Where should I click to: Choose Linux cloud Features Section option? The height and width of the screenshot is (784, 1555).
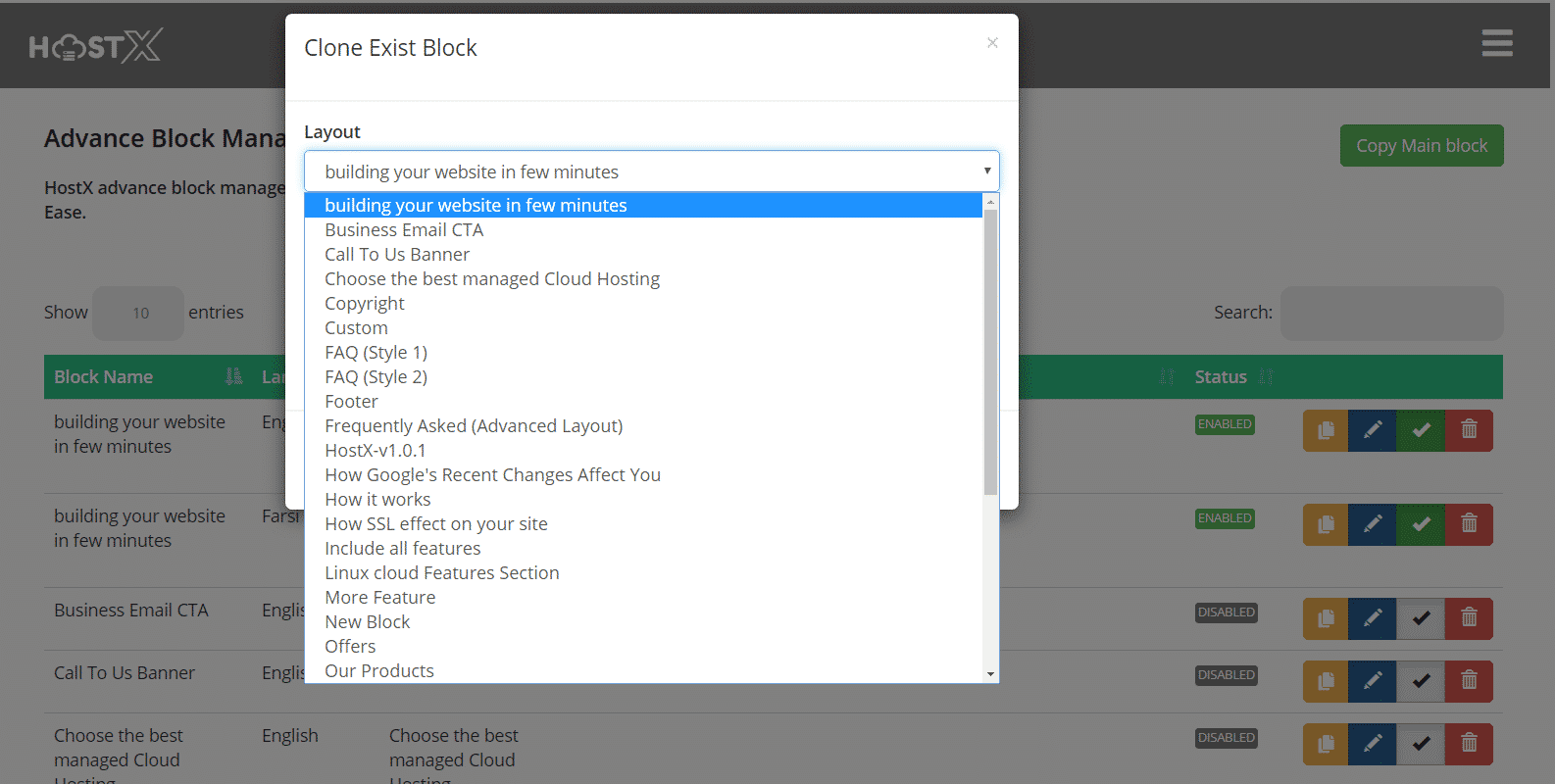tap(441, 573)
